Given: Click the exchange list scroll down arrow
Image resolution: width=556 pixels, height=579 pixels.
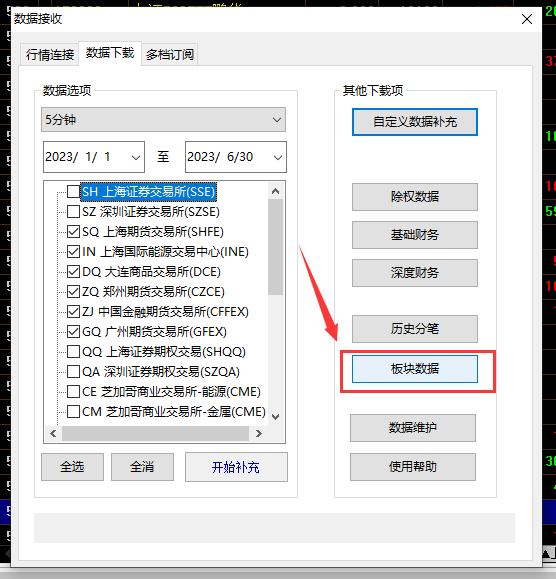Looking at the screenshot, I should pyautogui.click(x=275, y=417).
